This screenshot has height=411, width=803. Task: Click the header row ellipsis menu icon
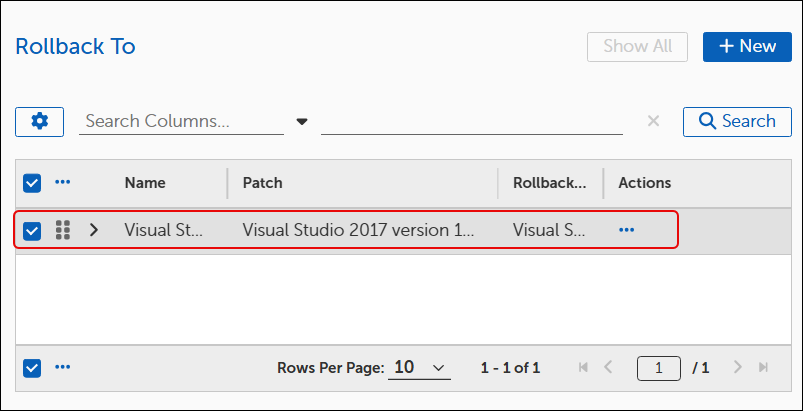coord(62,182)
